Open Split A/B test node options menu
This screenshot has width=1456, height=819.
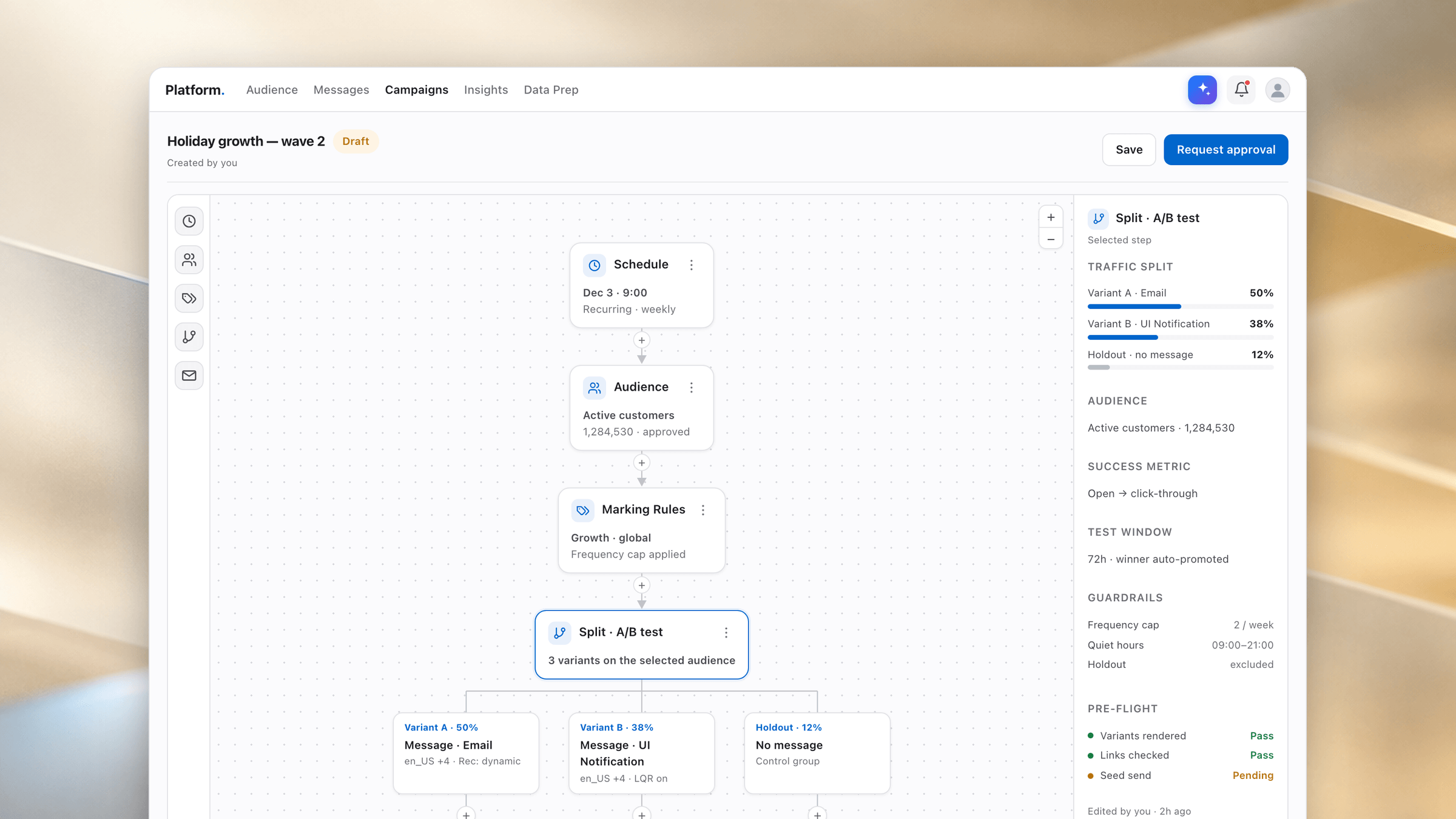point(726,633)
